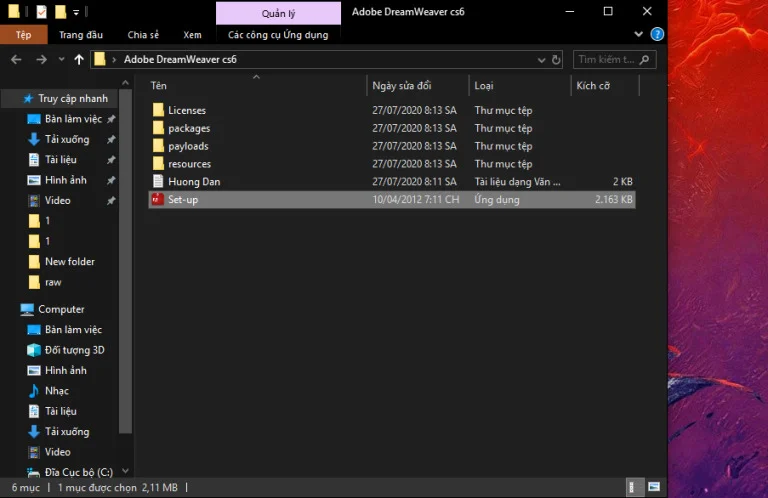Open pinned Hình ảnh in quick access

click(66, 180)
